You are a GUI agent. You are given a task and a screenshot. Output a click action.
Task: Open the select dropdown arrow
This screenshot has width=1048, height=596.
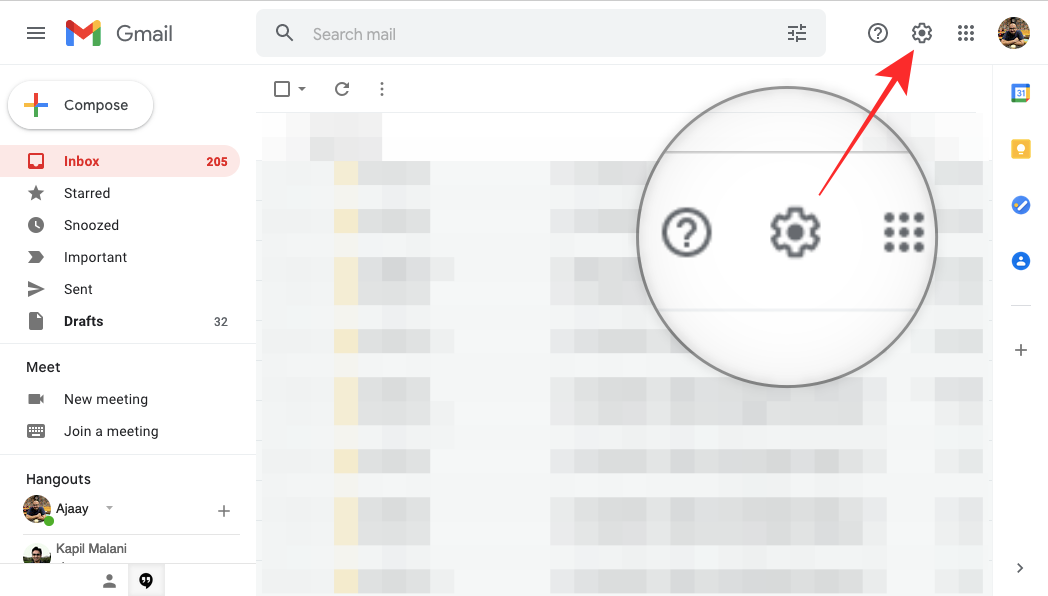coord(302,89)
